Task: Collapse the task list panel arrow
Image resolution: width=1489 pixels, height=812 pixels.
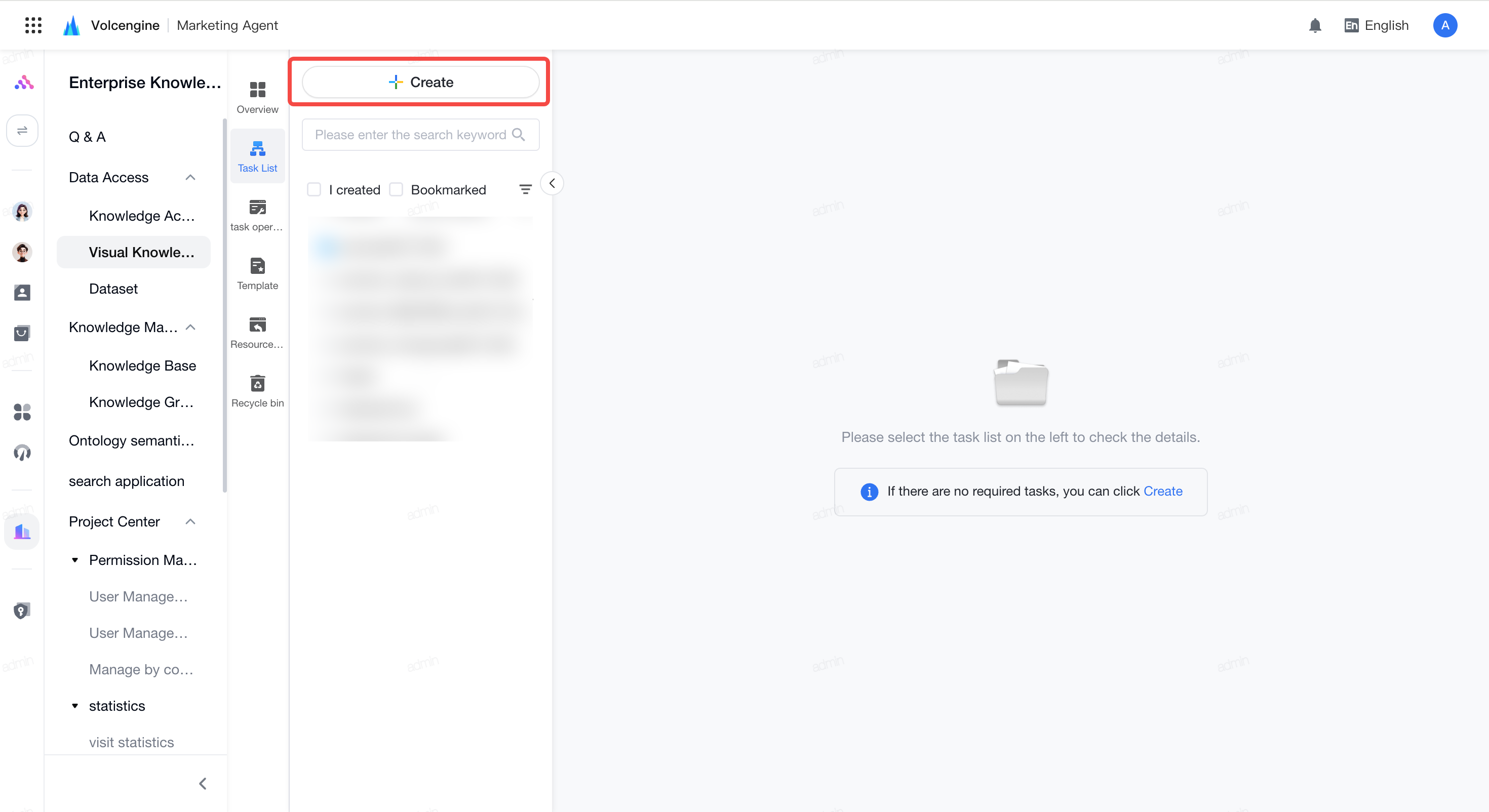Action: click(552, 184)
